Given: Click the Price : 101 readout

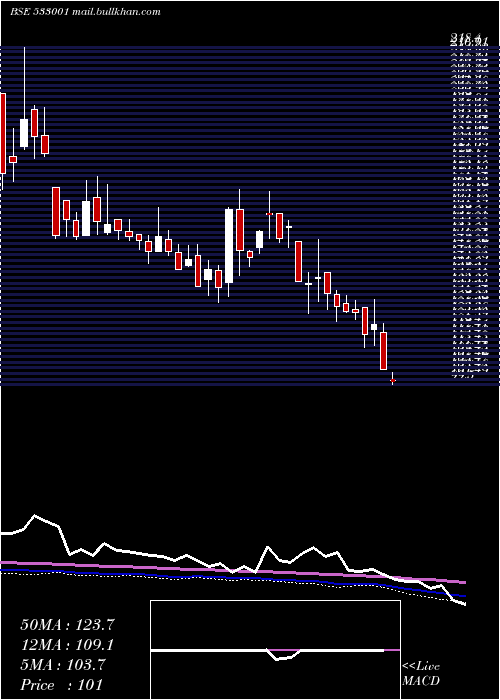Looking at the screenshot, I should (62, 685).
